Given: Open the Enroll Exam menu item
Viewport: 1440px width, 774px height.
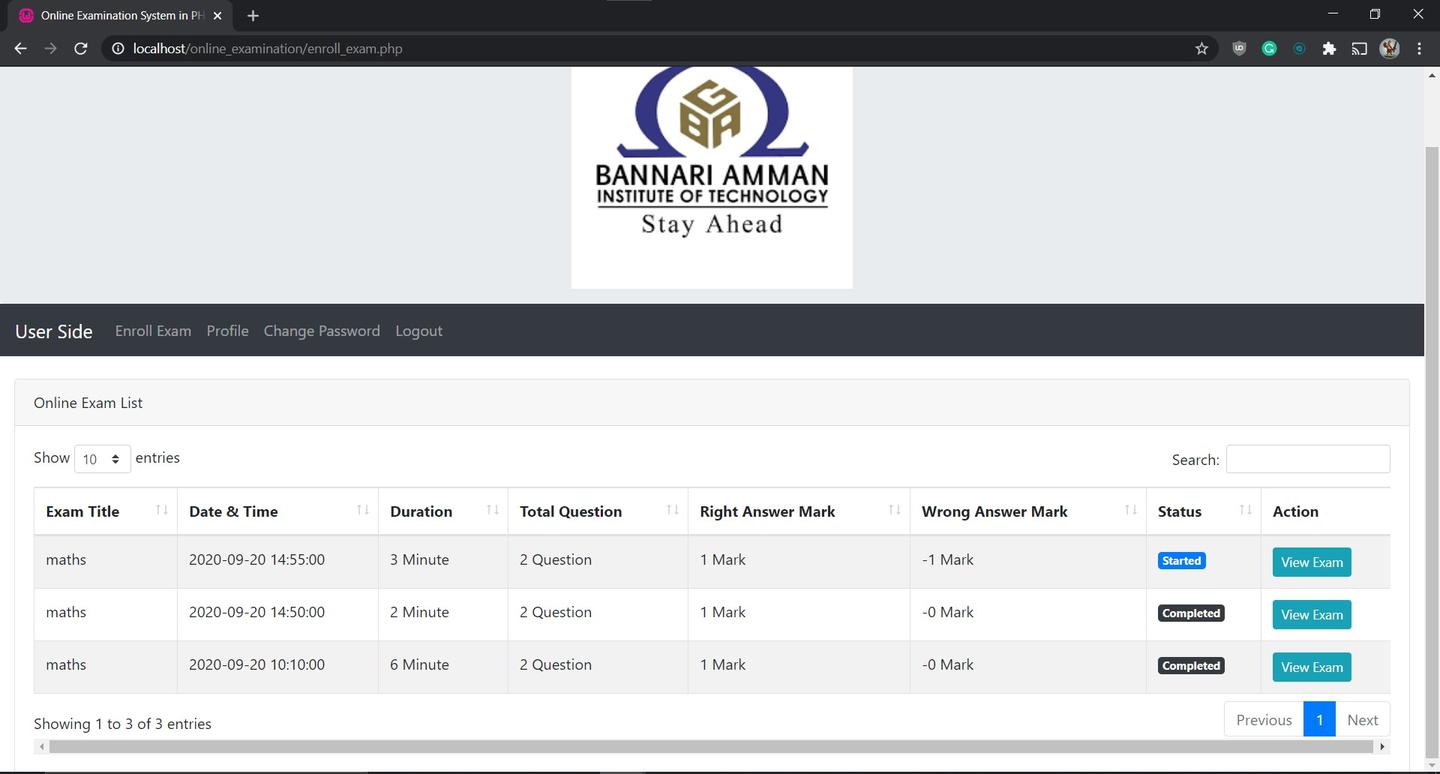Looking at the screenshot, I should [x=153, y=331].
